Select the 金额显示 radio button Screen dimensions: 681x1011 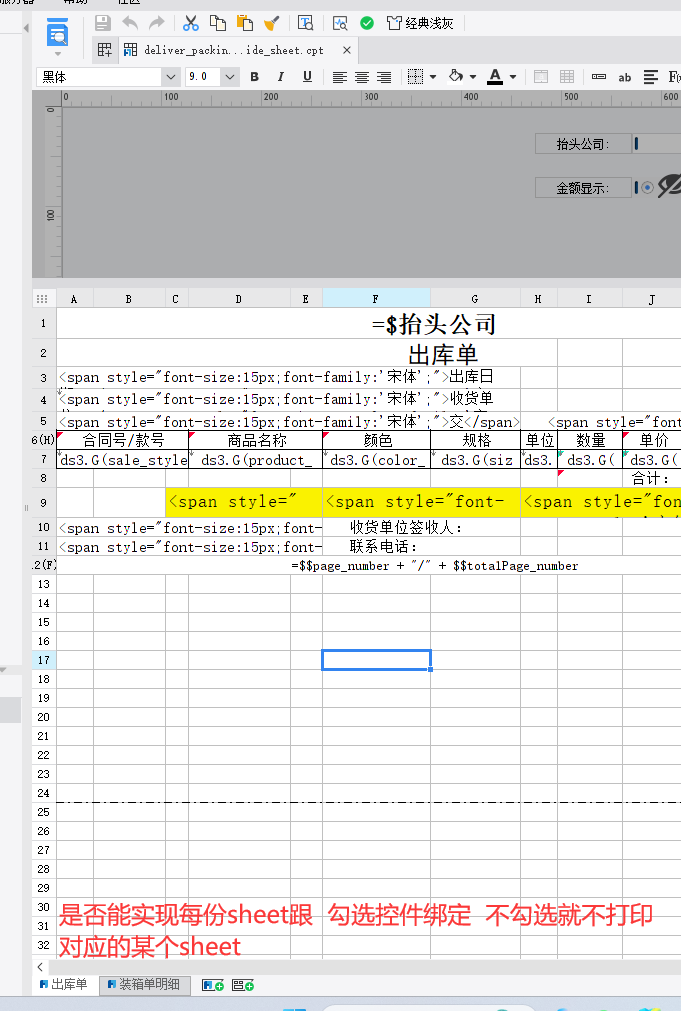[647, 187]
